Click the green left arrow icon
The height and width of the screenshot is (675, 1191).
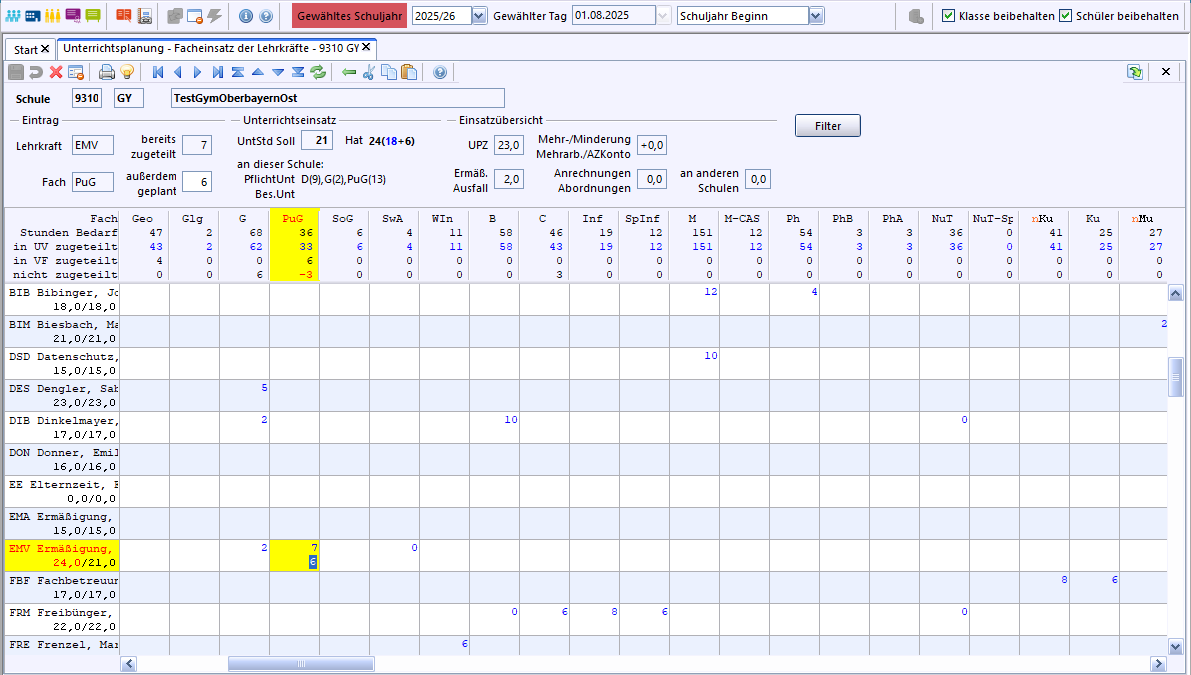click(x=349, y=72)
